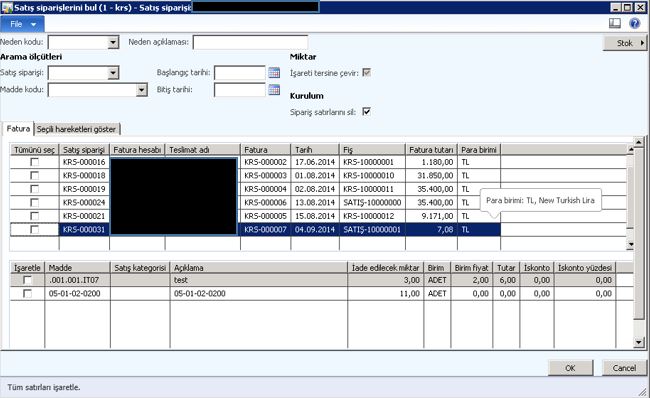Expand the Stok menu button

point(625,43)
